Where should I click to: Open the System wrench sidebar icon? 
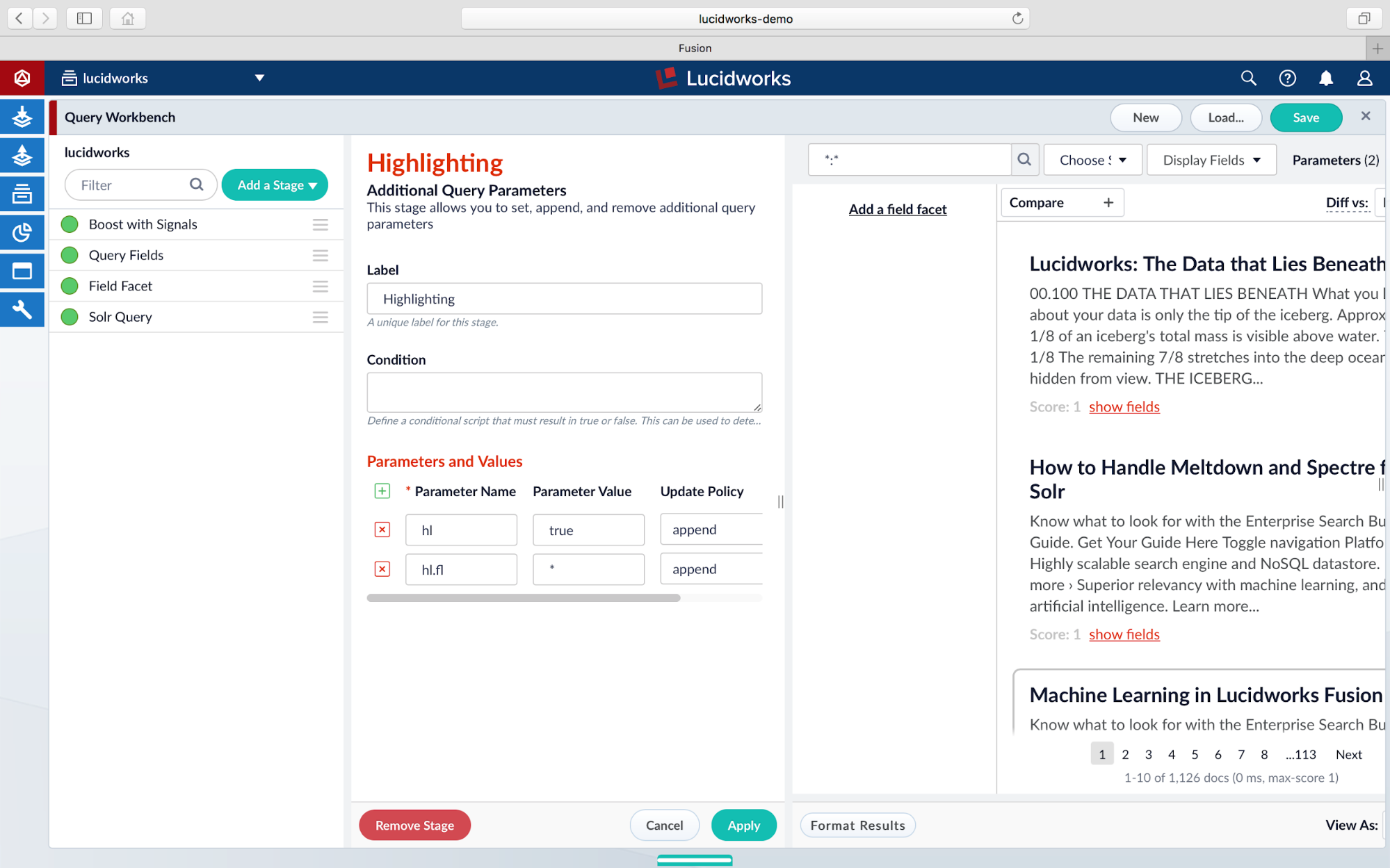(x=22, y=310)
